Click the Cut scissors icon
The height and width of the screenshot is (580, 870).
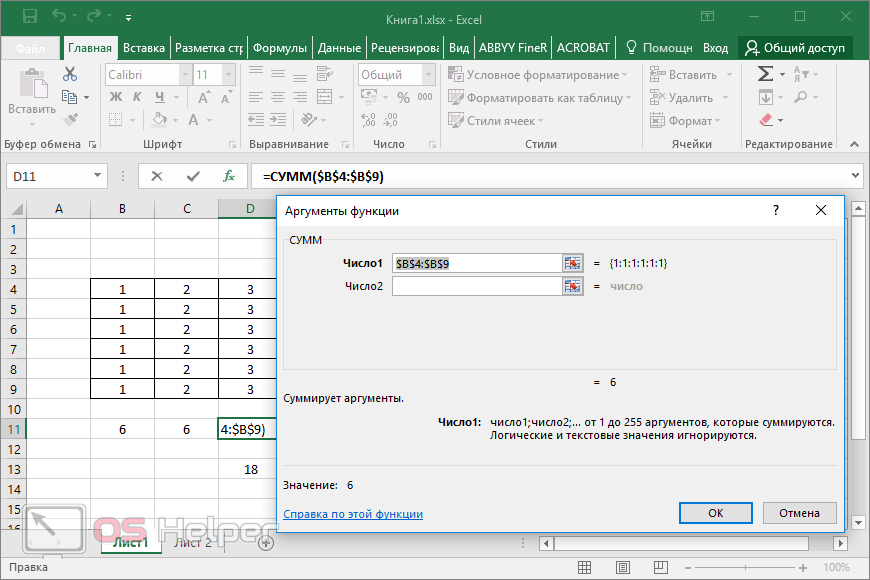coord(70,74)
